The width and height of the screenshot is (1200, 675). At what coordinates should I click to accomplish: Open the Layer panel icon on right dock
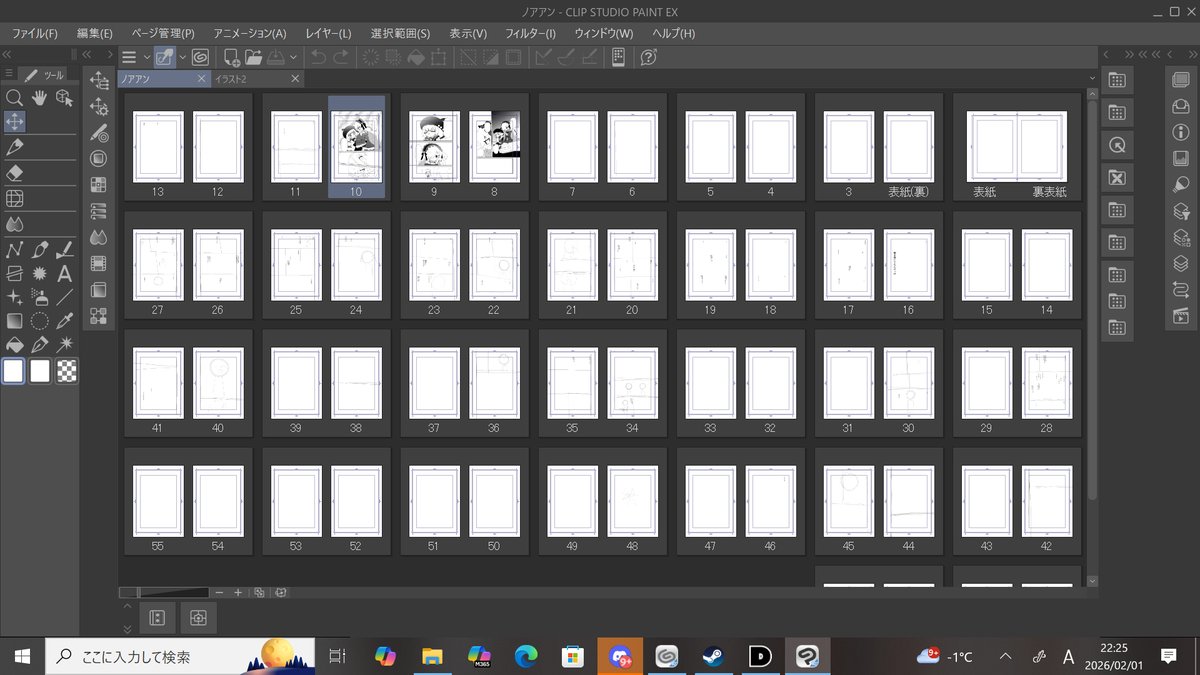point(1180,264)
